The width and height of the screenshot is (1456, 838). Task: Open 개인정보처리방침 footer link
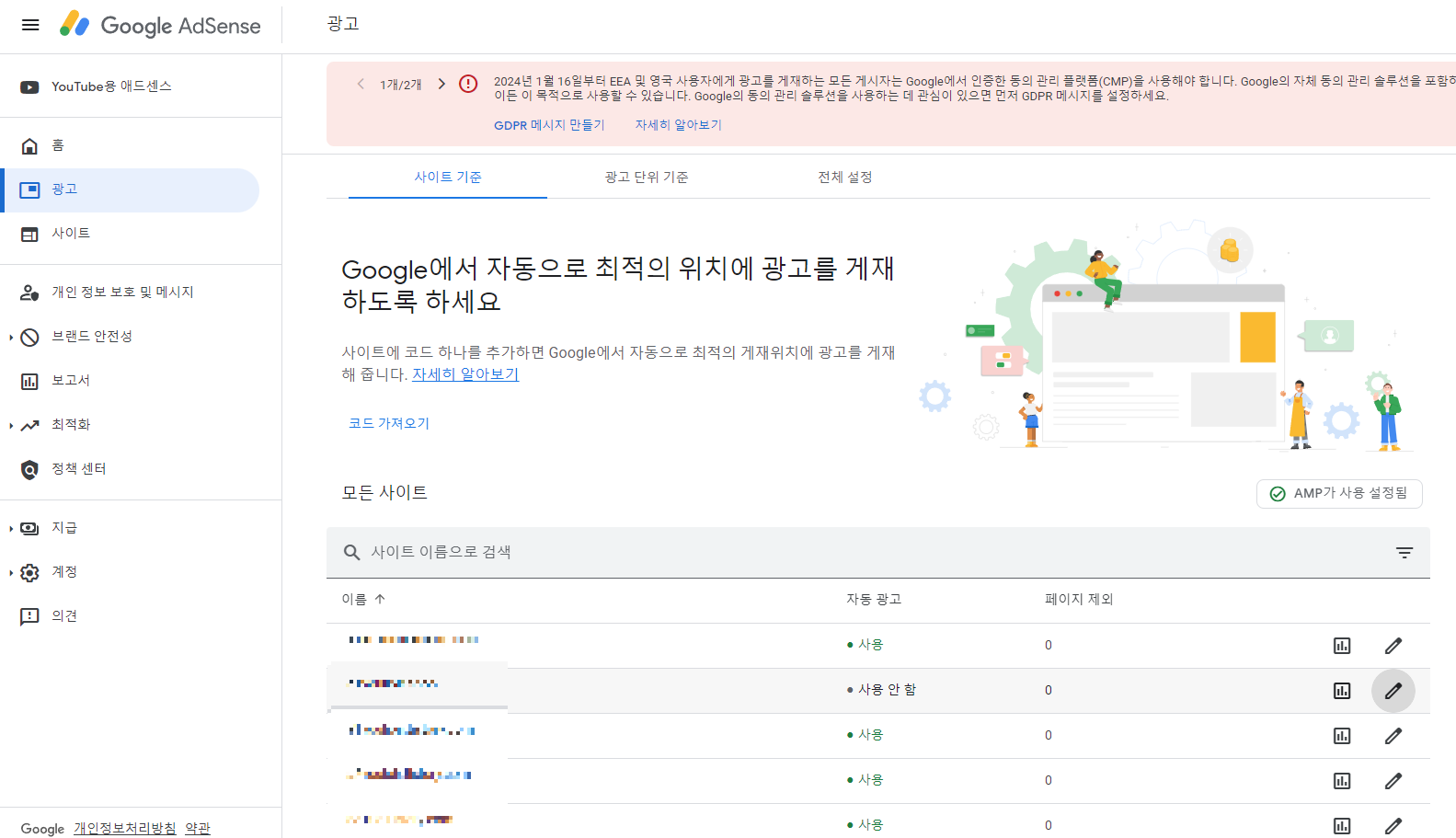click(x=125, y=828)
